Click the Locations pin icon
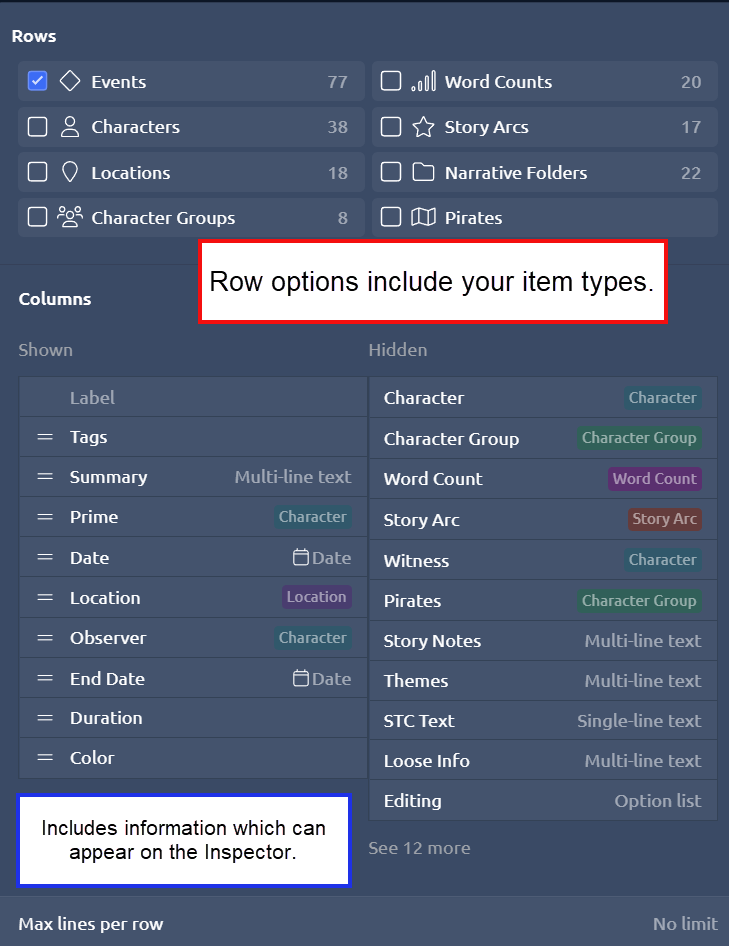The image size is (729, 946). point(70,172)
